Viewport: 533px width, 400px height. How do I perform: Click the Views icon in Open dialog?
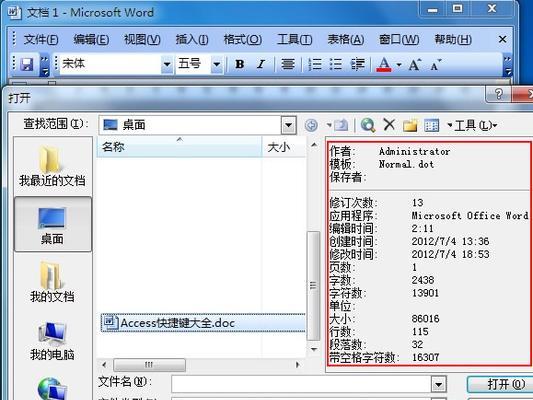(432, 125)
